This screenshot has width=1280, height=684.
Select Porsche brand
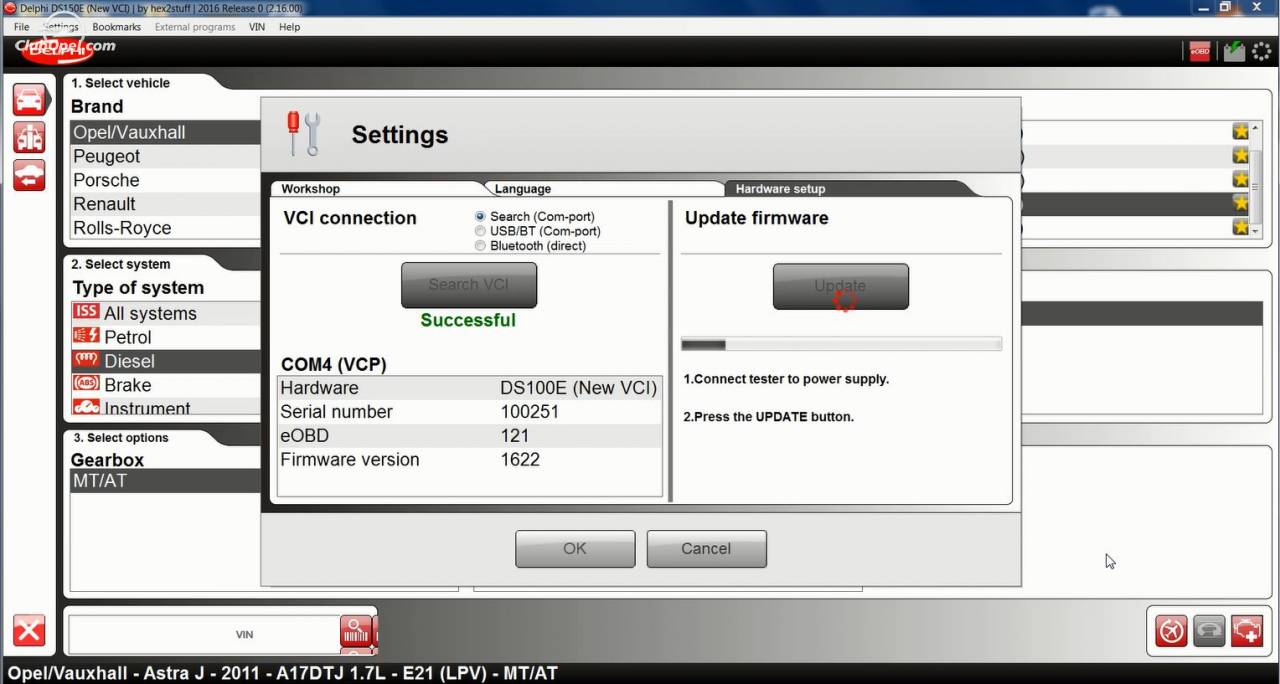point(165,180)
